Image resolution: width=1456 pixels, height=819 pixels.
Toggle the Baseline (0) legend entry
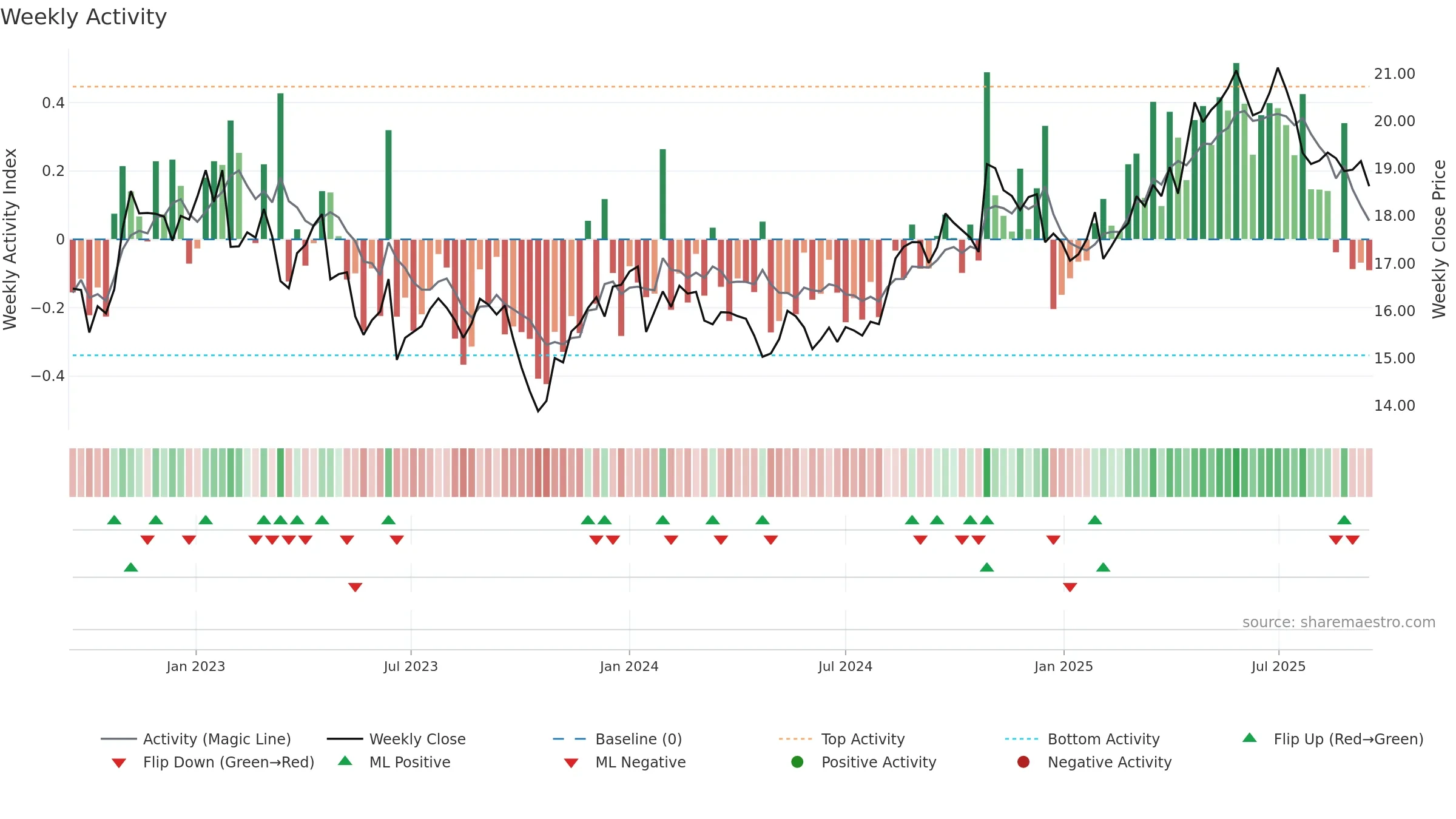[618, 739]
